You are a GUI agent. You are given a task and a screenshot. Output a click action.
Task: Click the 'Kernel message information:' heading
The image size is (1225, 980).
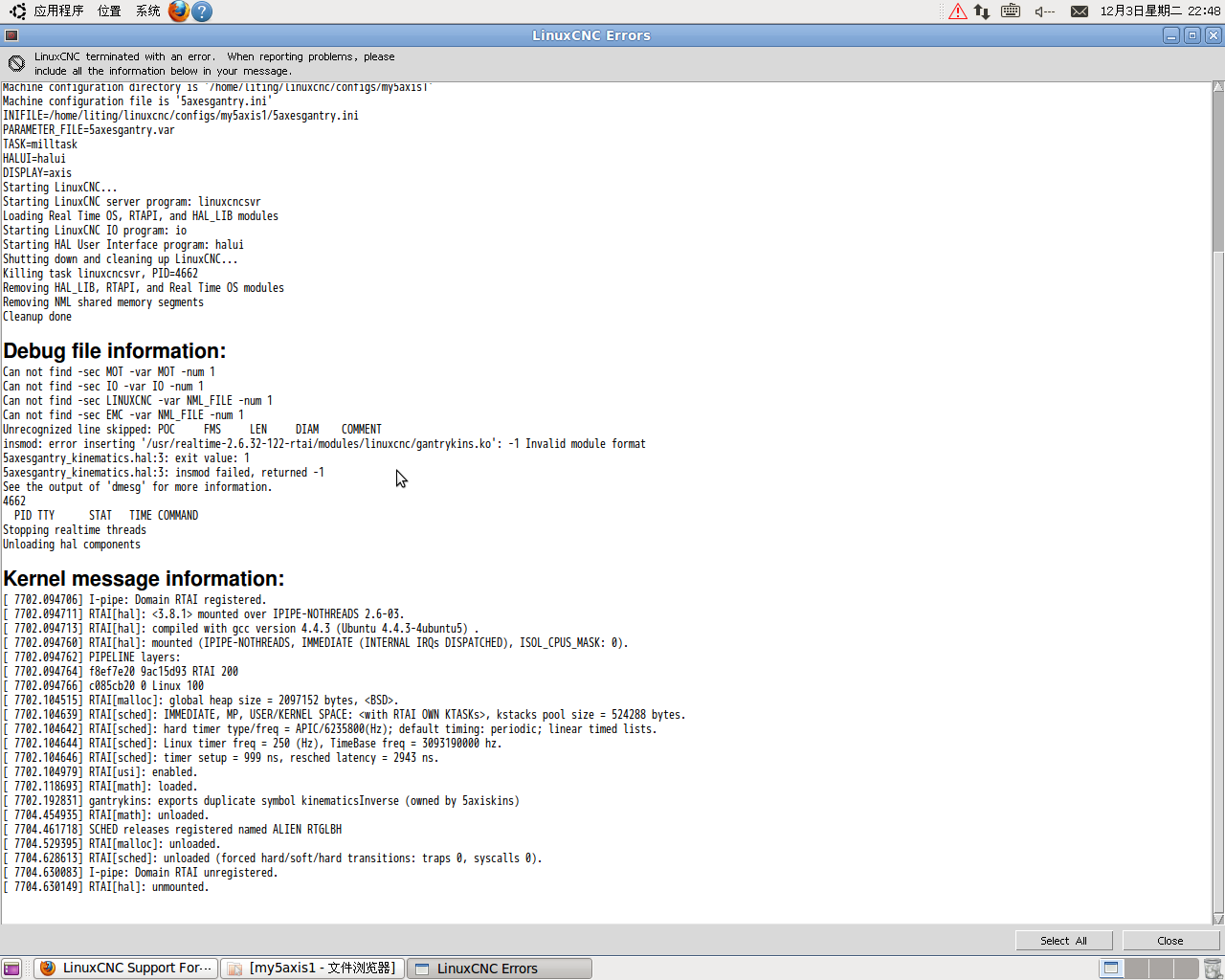(x=144, y=579)
